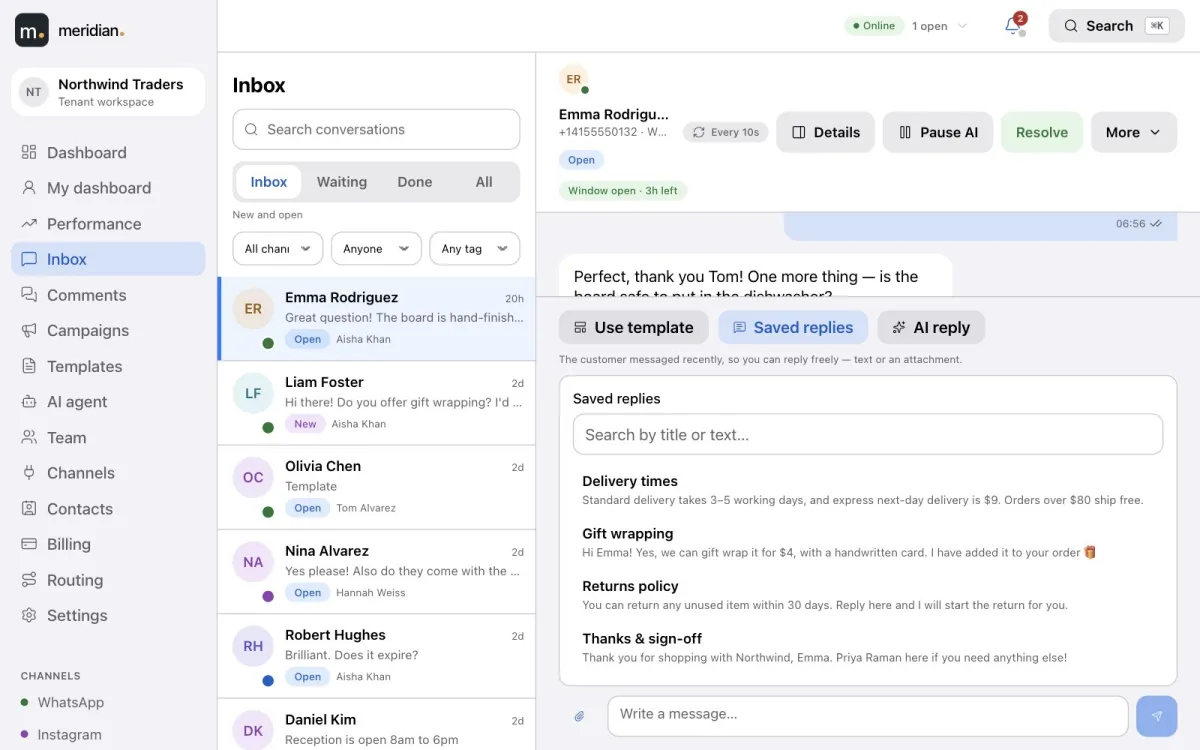Screen dimensions: 1200x750
Task: Open Templates from the sidebar
Action: [108, 366]
